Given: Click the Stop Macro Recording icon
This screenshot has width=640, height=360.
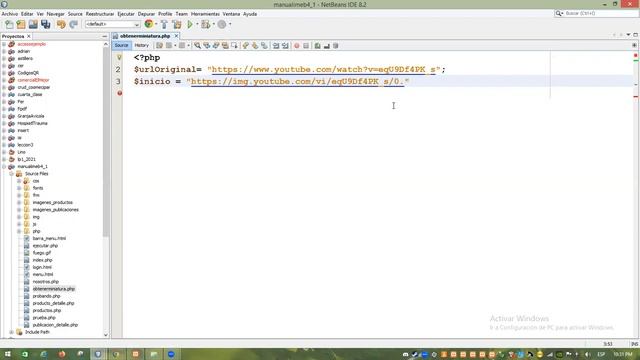Looking at the screenshot, I should point(306,46).
